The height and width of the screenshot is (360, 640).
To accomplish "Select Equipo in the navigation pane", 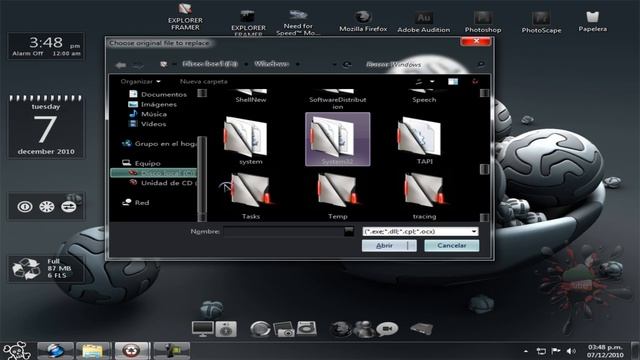I will pos(141,163).
